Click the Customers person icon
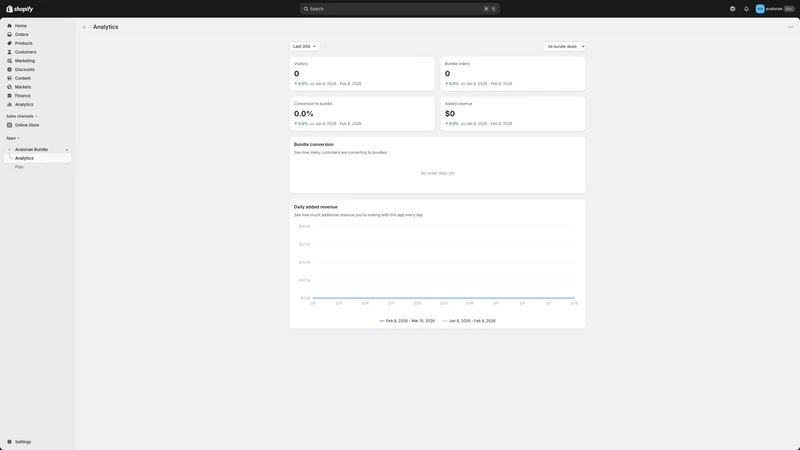The height and width of the screenshot is (450, 800). 9,52
